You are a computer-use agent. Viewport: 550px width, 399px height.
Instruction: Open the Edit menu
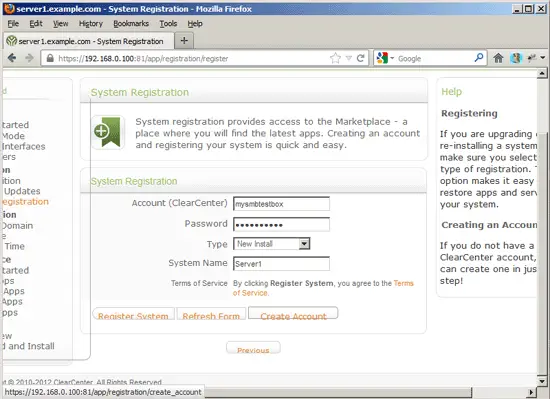pyautogui.click(x=36, y=23)
